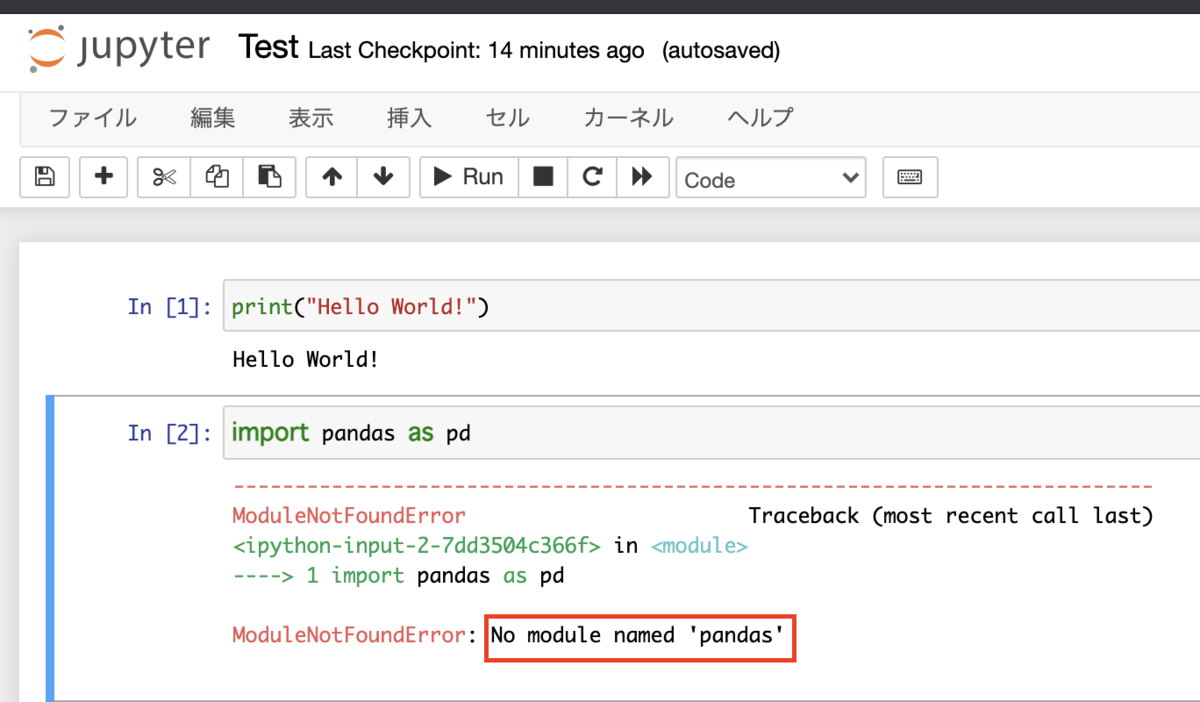Save notebook with the floppy disk icon
The image size is (1200, 702).
pyautogui.click(x=45, y=177)
